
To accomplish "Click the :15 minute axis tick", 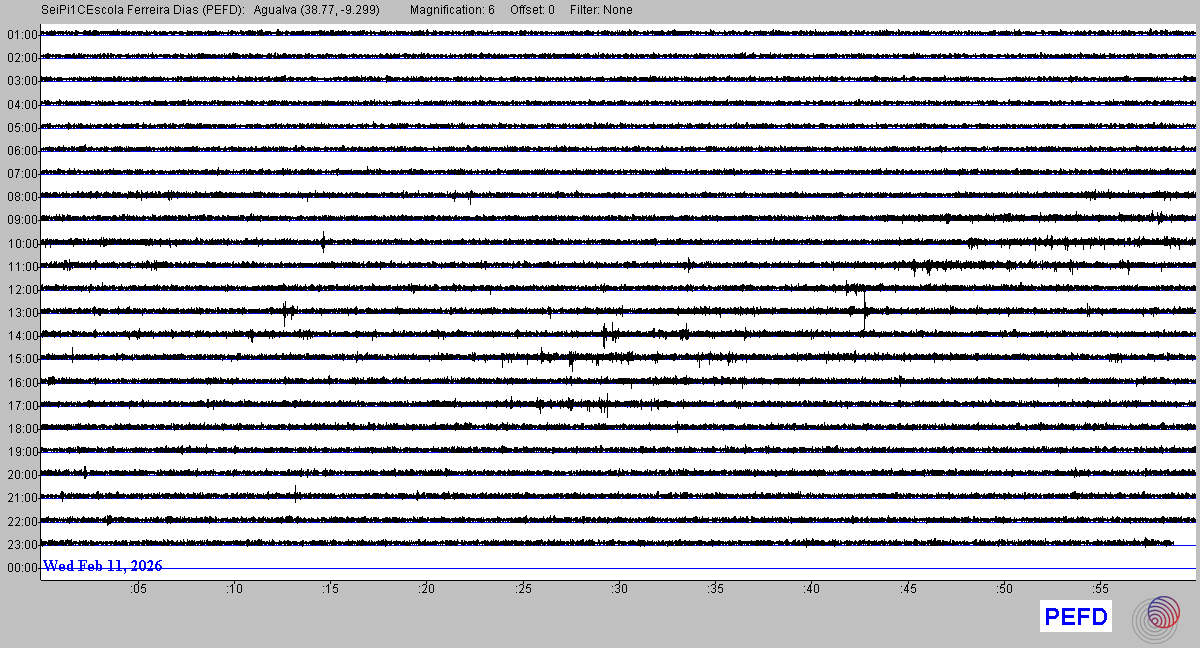I will click(x=330, y=590).
